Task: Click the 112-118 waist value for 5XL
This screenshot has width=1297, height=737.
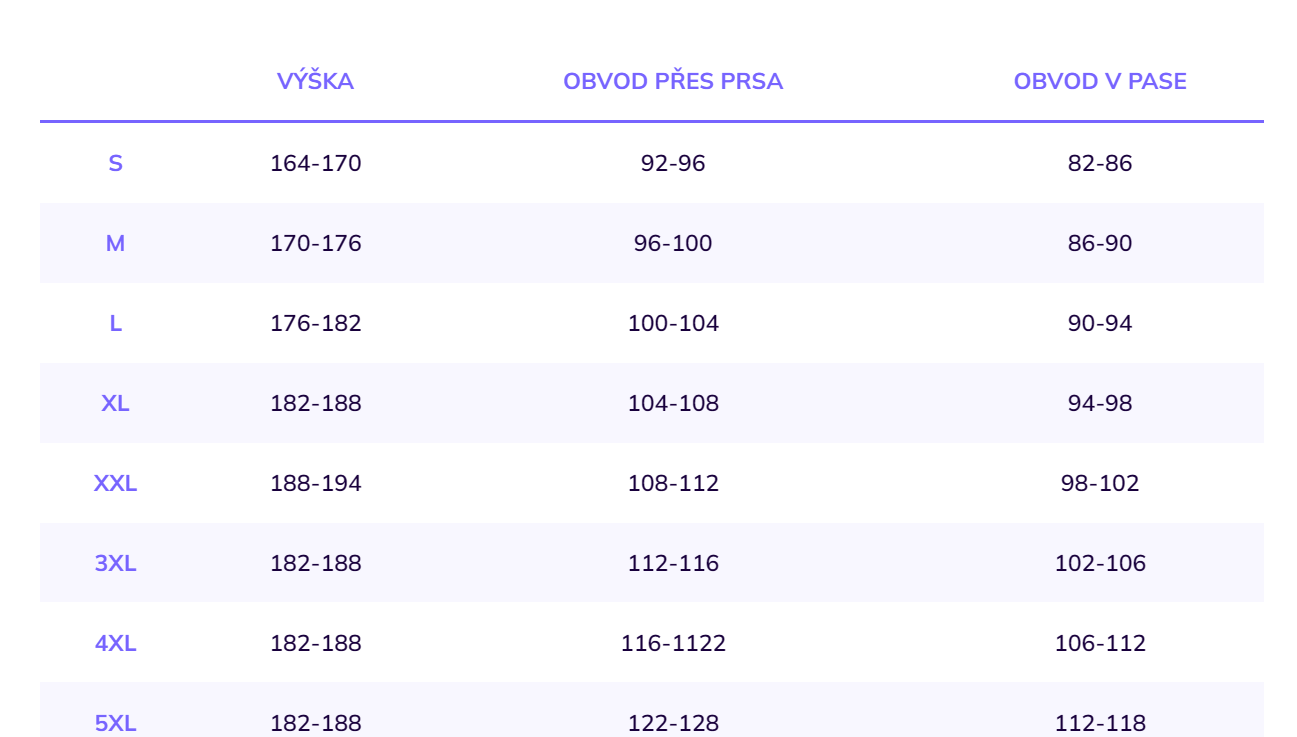Action: pyautogui.click(x=1100, y=723)
